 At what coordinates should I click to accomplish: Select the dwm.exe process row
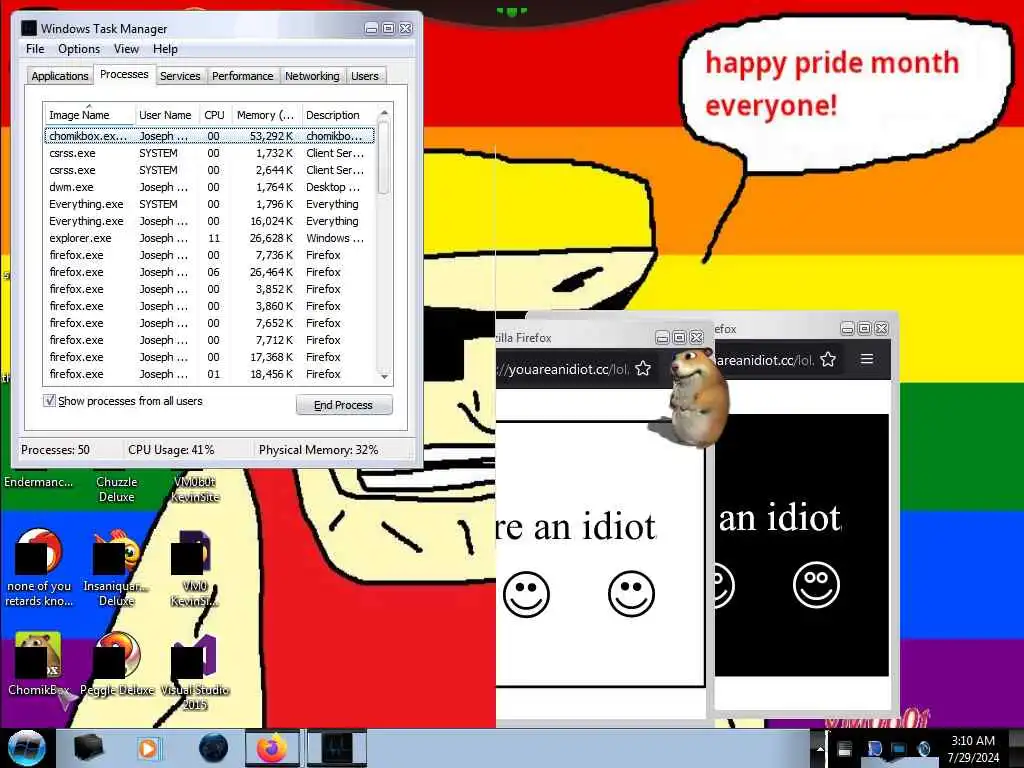click(x=210, y=187)
